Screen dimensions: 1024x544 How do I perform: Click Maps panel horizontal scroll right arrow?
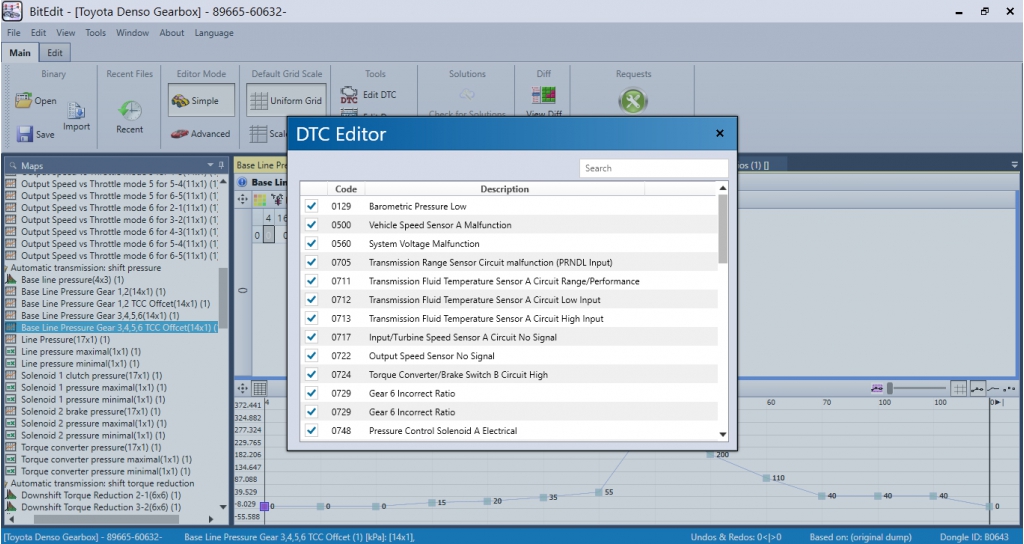pos(211,519)
